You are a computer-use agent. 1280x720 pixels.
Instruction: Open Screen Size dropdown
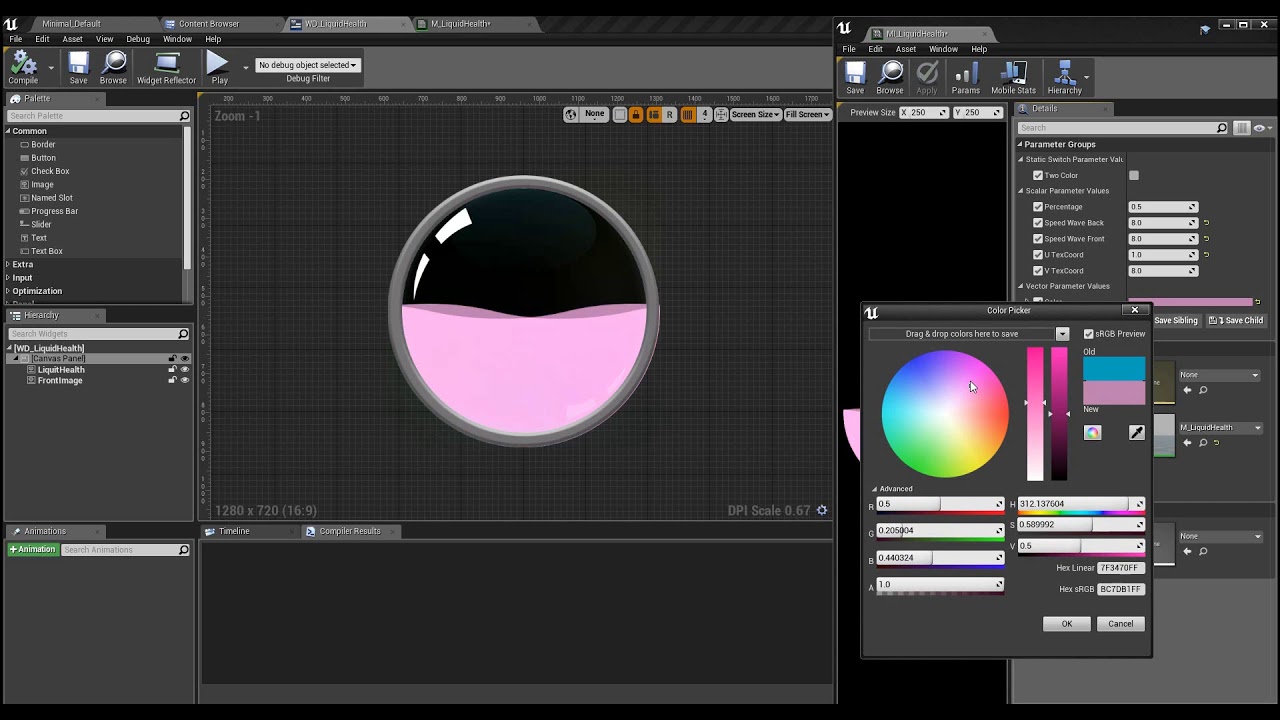click(755, 114)
